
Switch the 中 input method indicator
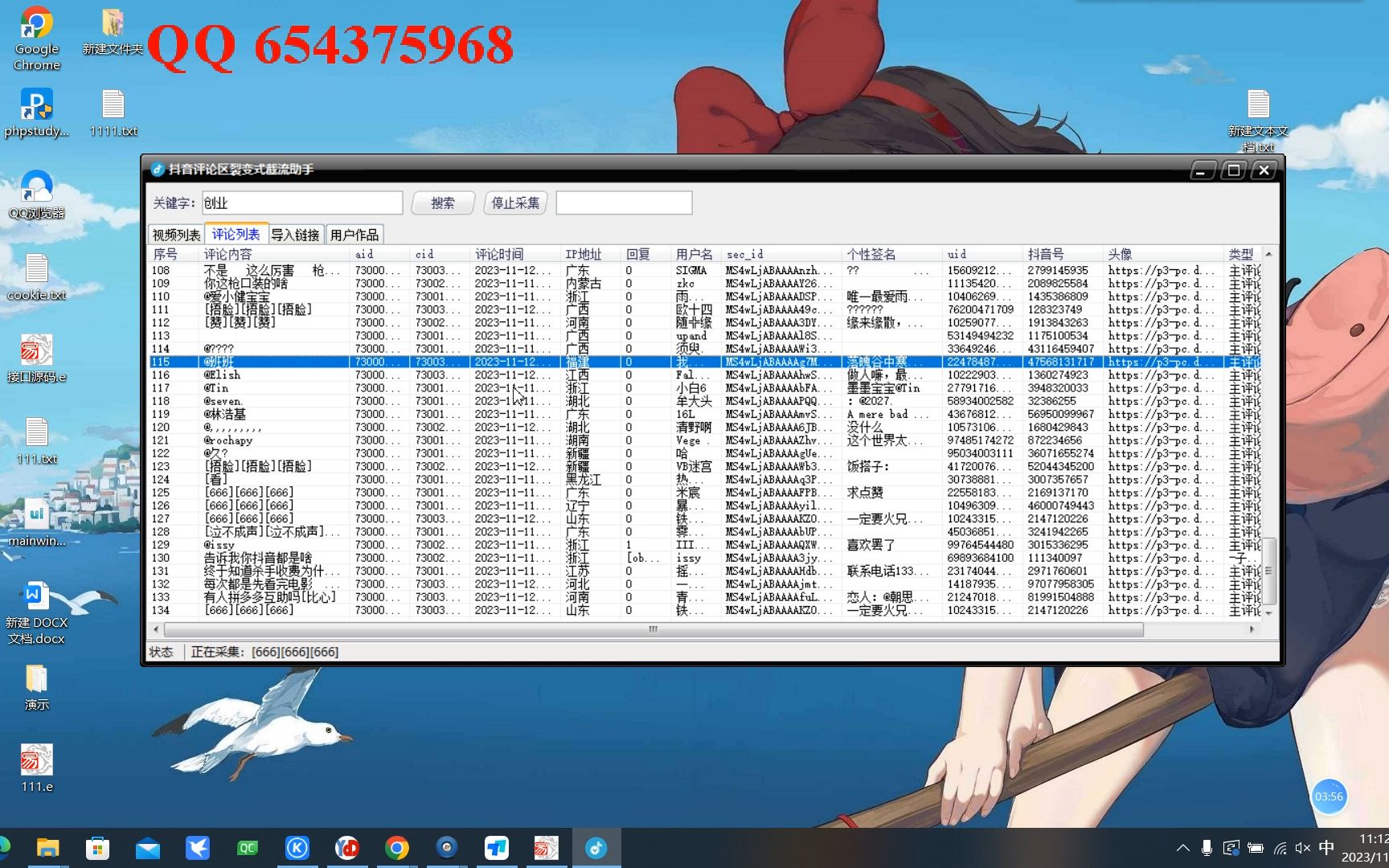pos(1327,847)
